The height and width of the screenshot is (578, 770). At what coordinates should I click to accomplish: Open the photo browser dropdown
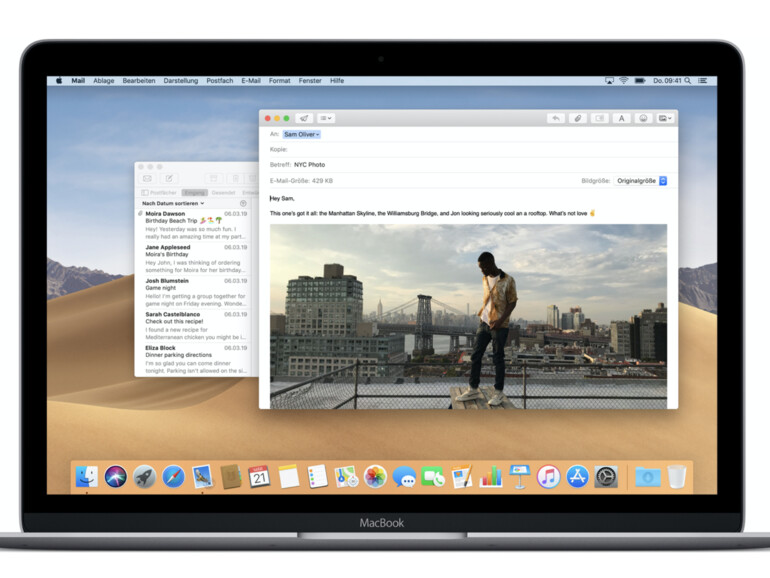pyautogui.click(x=665, y=118)
